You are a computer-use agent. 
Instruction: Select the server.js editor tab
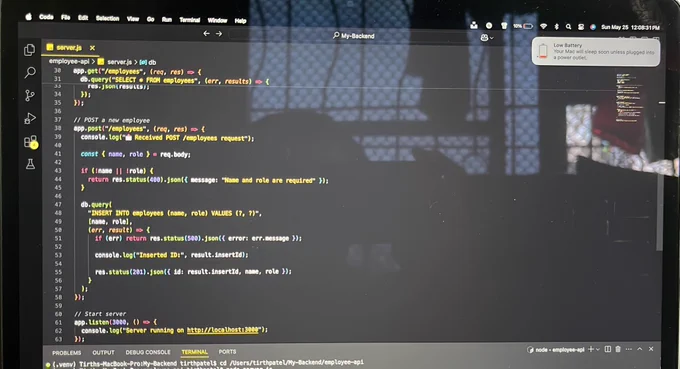pyautogui.click(x=69, y=47)
